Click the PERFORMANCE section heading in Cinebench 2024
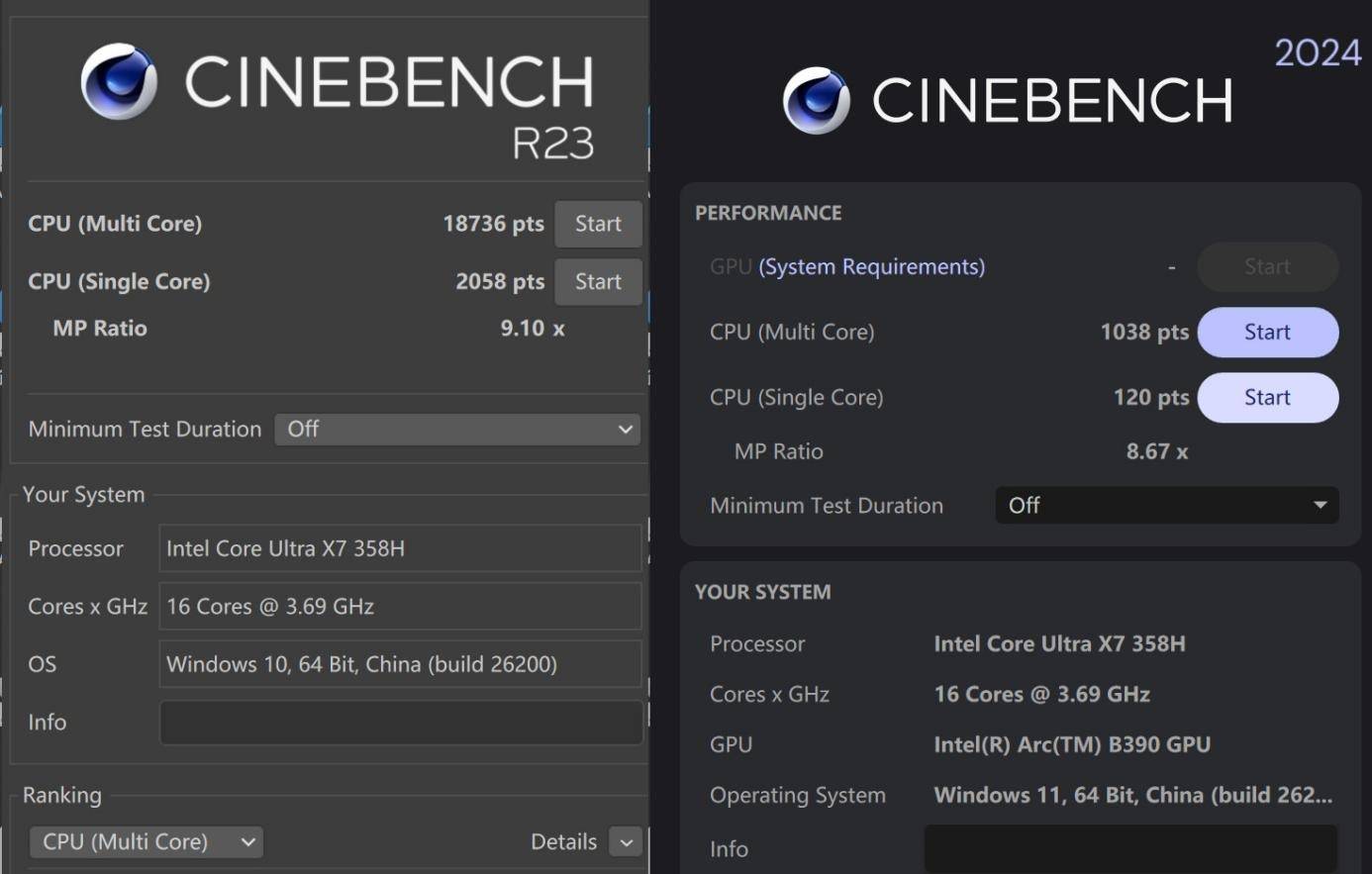1372x874 pixels. click(x=768, y=213)
